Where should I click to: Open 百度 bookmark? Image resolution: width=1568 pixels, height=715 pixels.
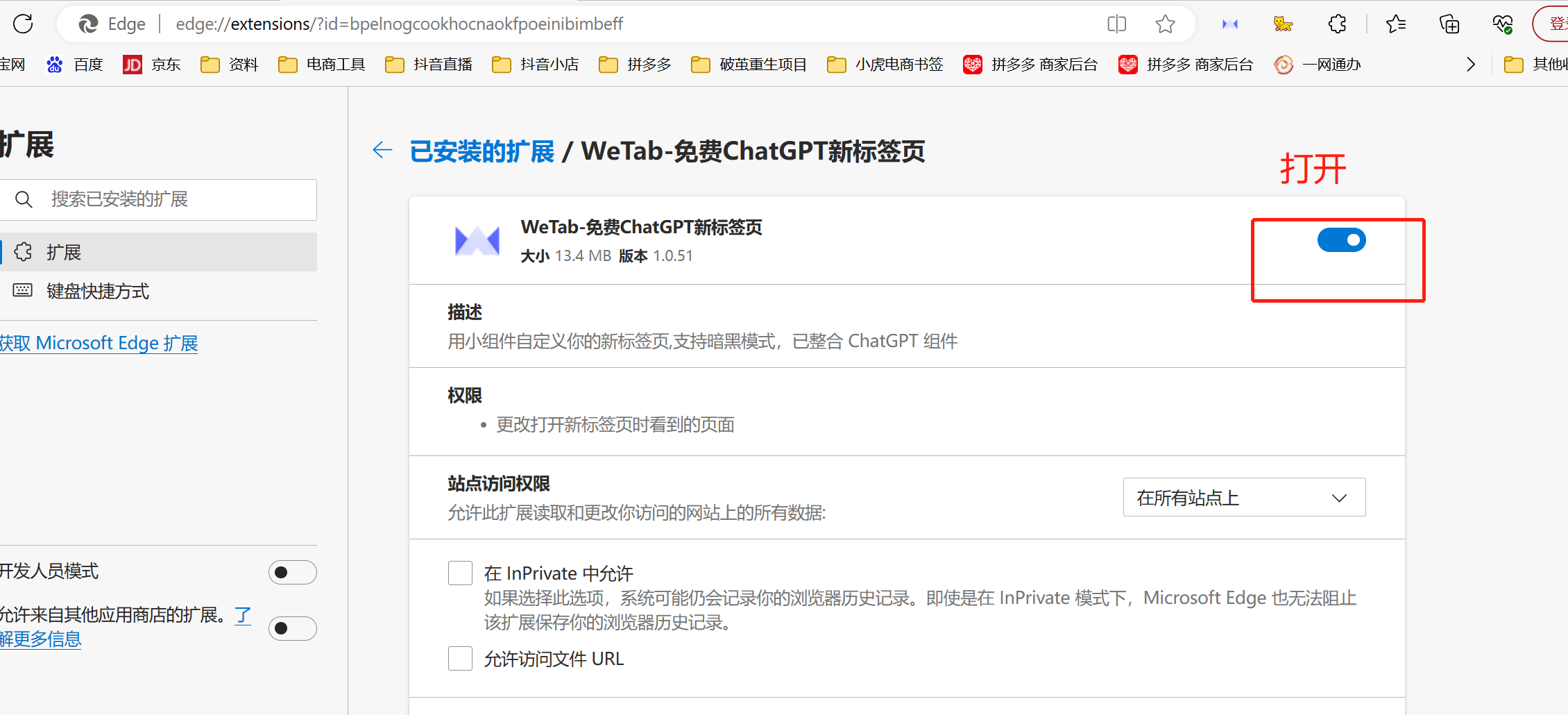(x=74, y=65)
